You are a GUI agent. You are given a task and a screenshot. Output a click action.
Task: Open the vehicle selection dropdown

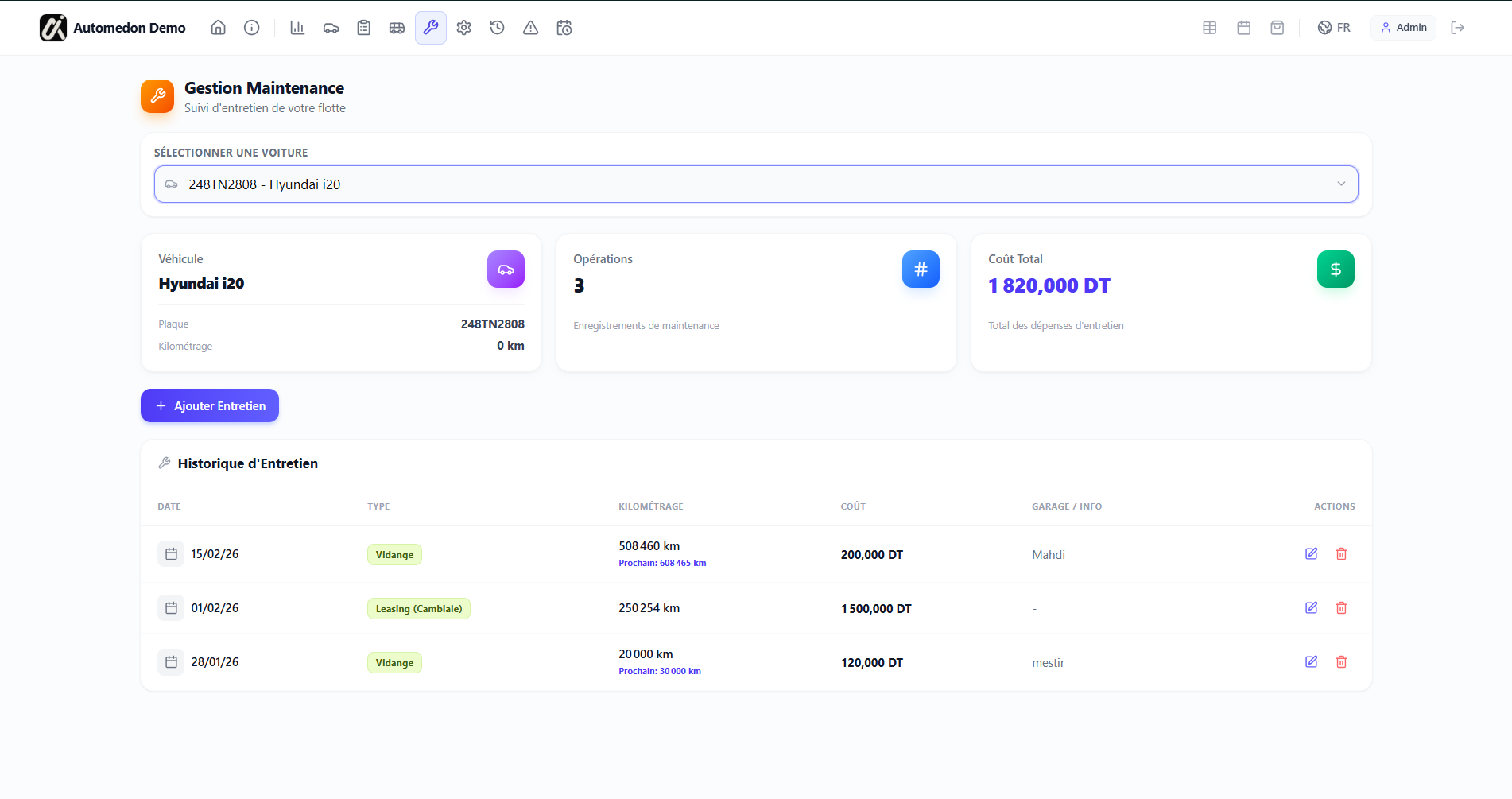[755, 184]
